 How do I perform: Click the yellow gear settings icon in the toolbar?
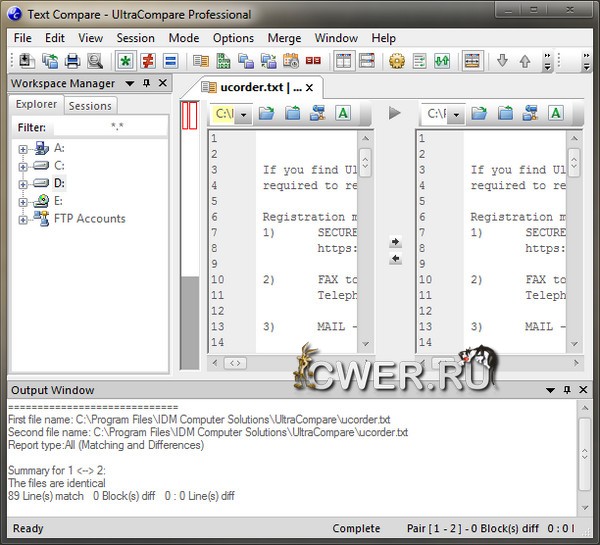[396, 62]
